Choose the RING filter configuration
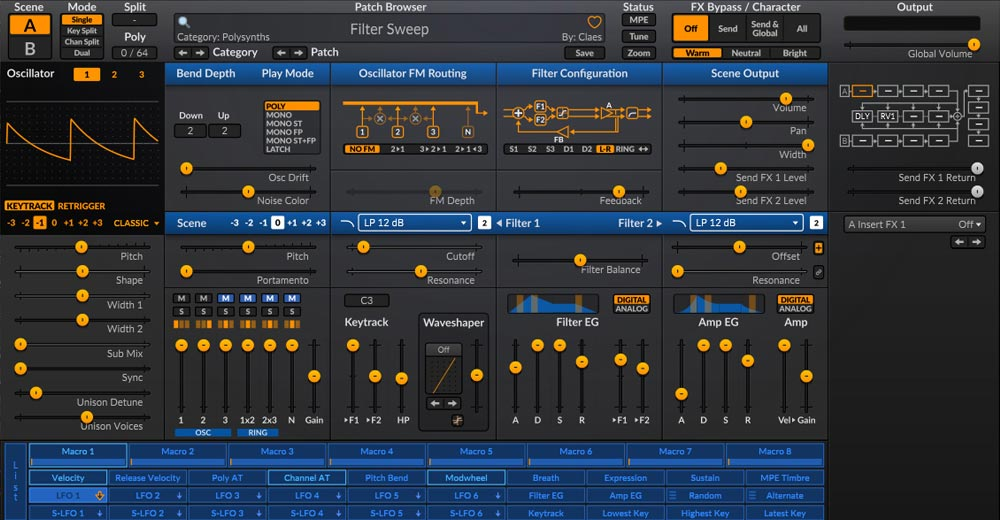This screenshot has height=520, width=1000. pyautogui.click(x=625, y=149)
